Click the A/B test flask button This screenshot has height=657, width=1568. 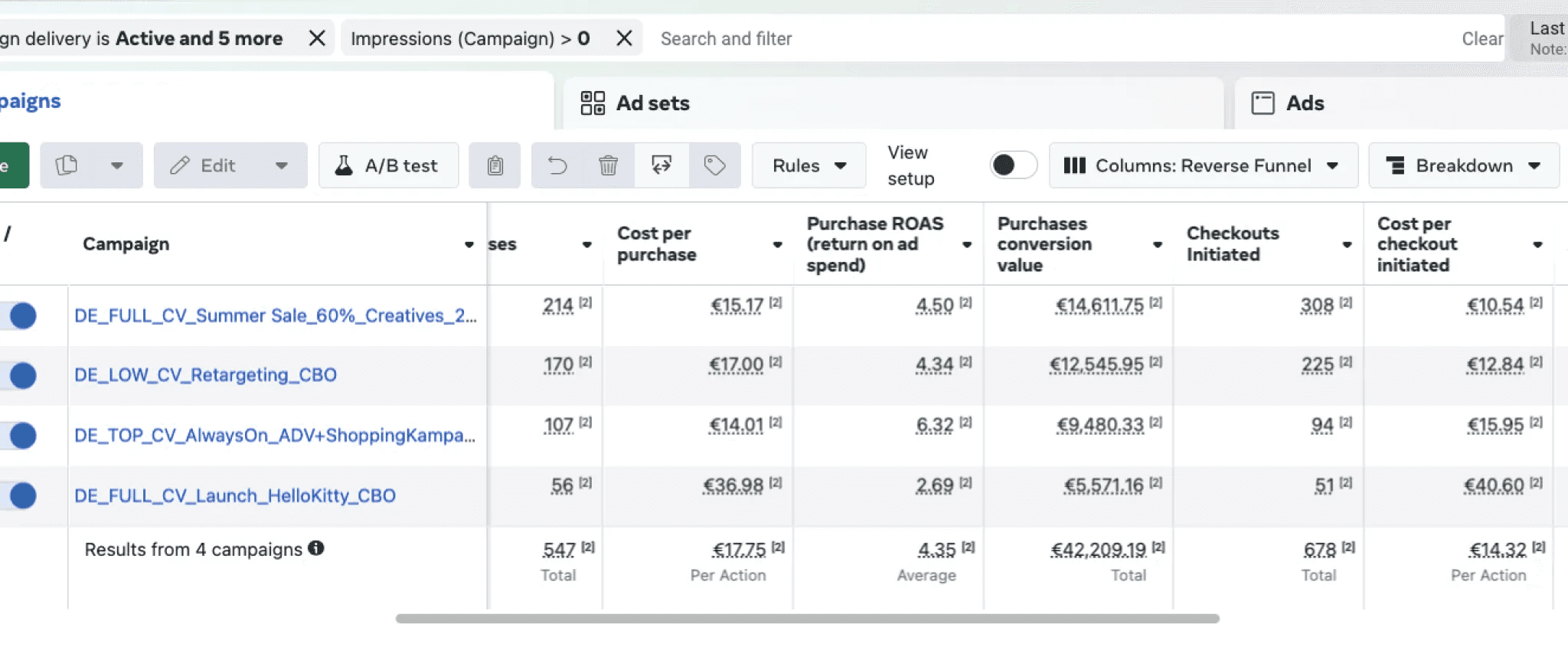388,165
